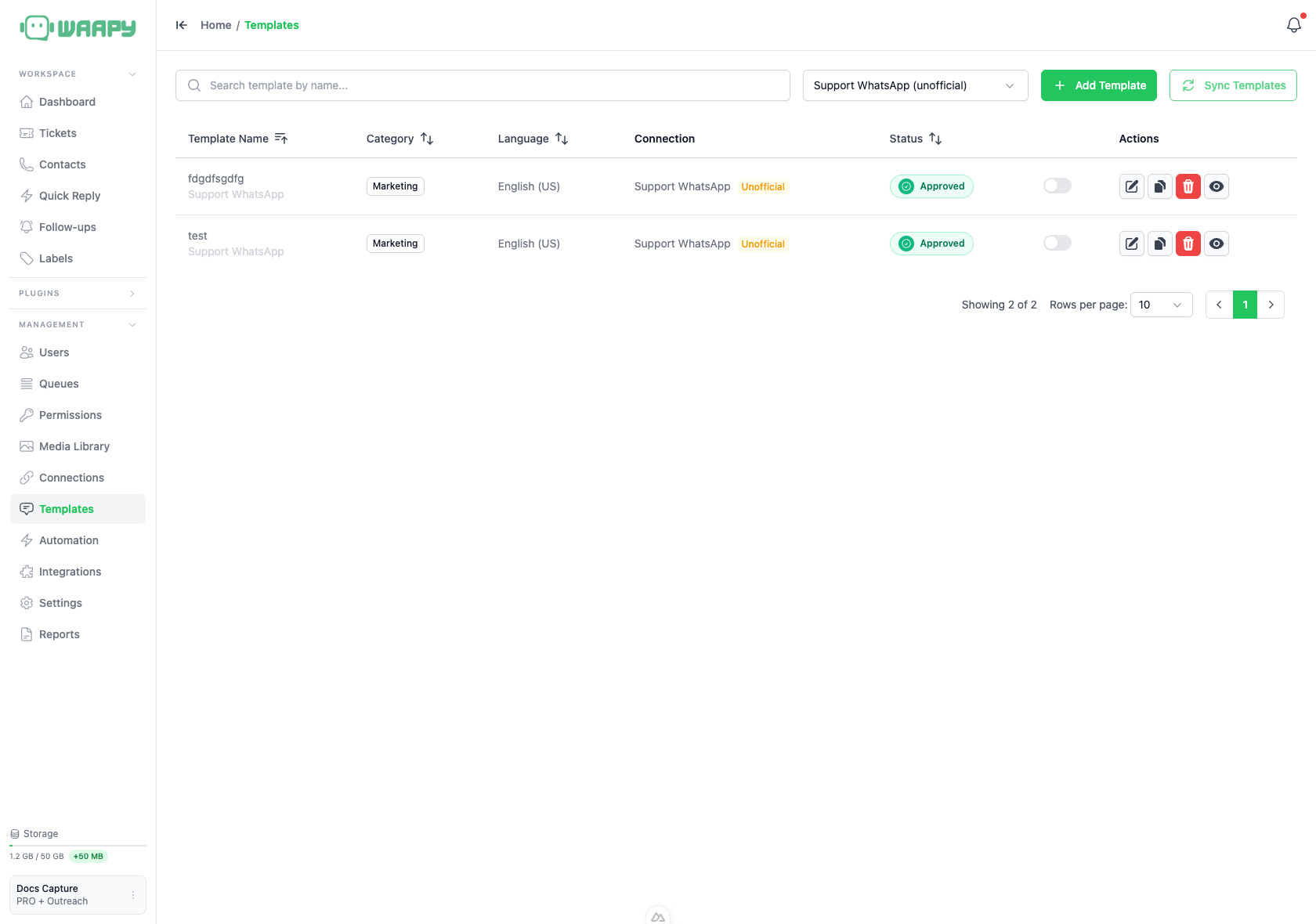Image resolution: width=1316 pixels, height=924 pixels.
Task: Go to Home breadcrumb link
Action: [215, 25]
